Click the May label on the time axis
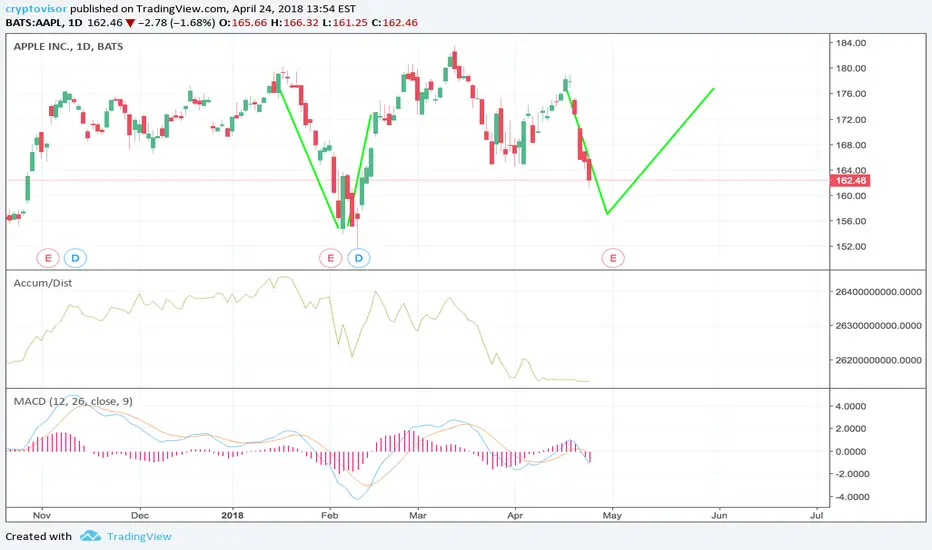The width and height of the screenshot is (932, 550). tap(612, 516)
